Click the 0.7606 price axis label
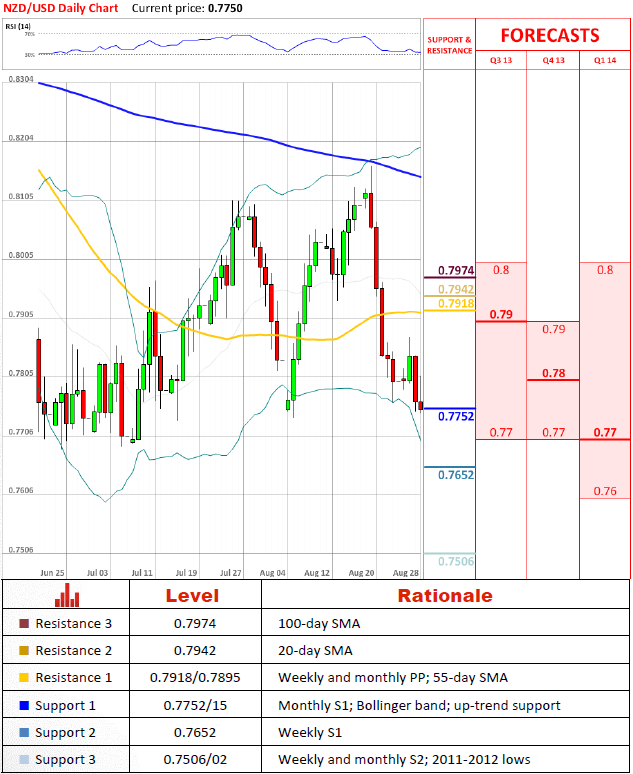This screenshot has width=633, height=774. tap(21, 490)
